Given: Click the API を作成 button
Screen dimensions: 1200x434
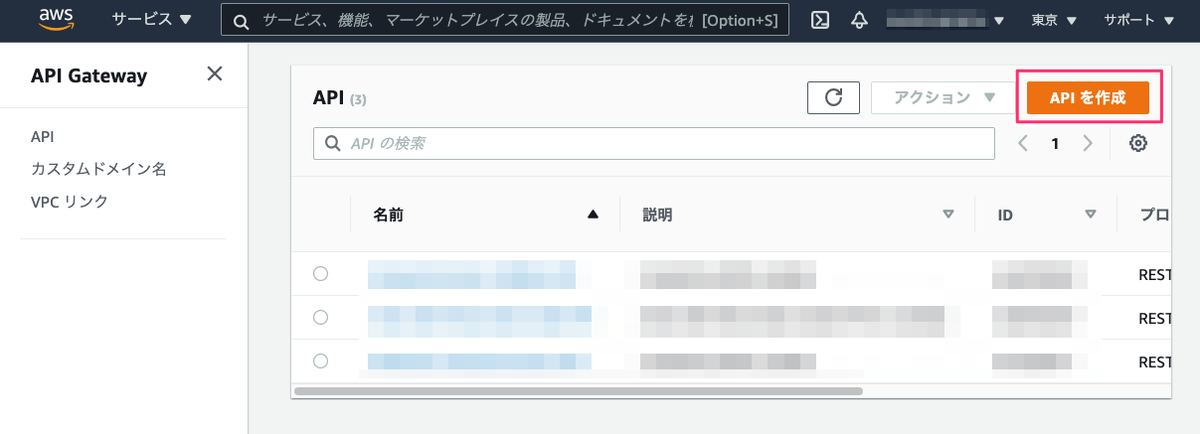Looking at the screenshot, I should point(1088,97).
